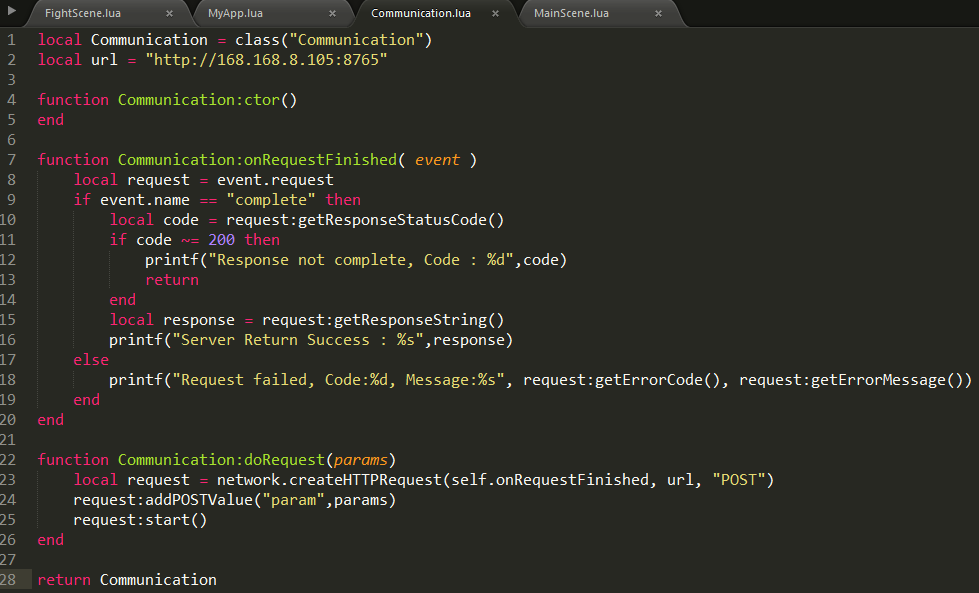Click the "Communication:ctor" function name
The width and height of the screenshot is (979, 593).
pos(199,100)
